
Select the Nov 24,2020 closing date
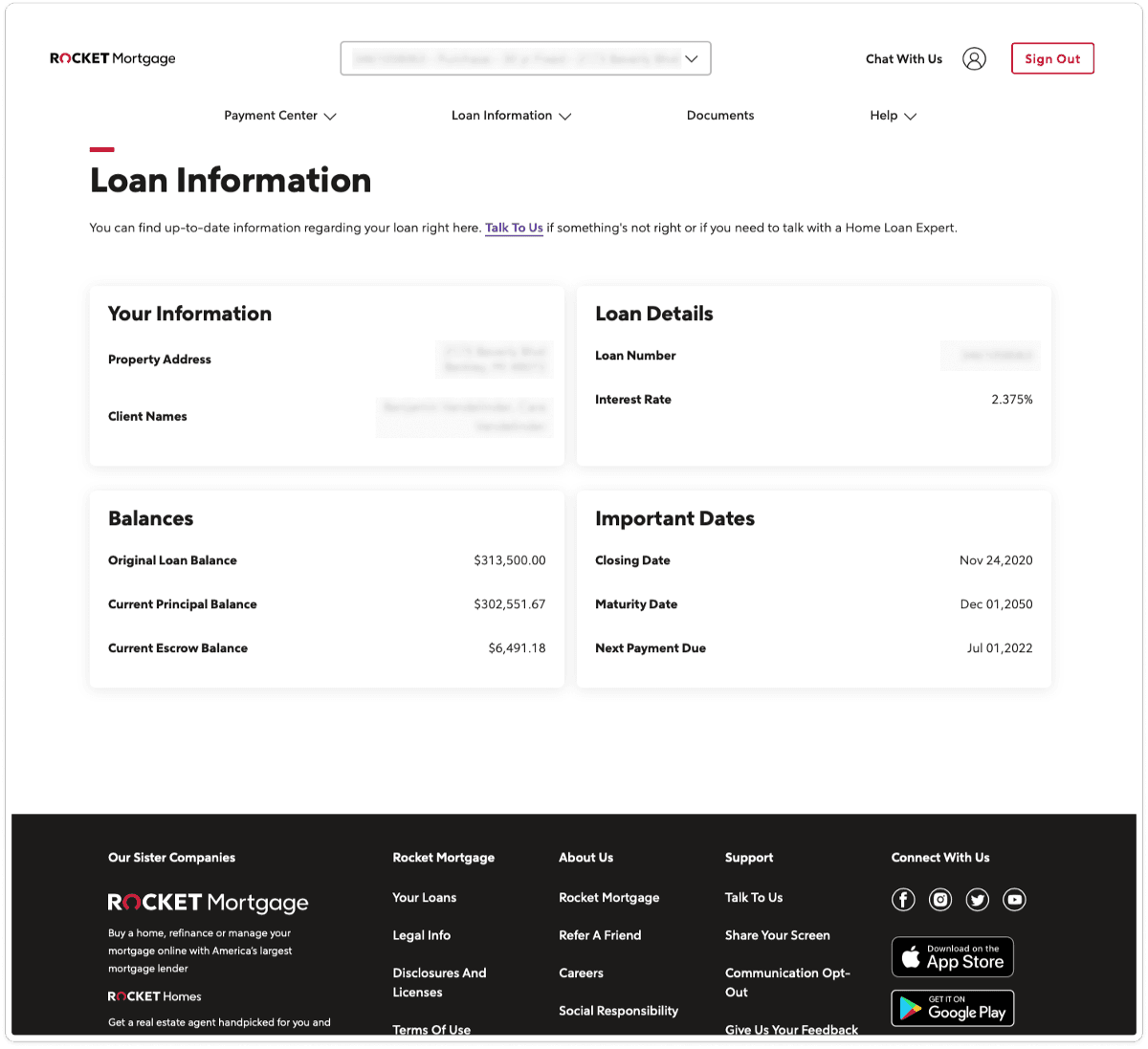[996, 560]
